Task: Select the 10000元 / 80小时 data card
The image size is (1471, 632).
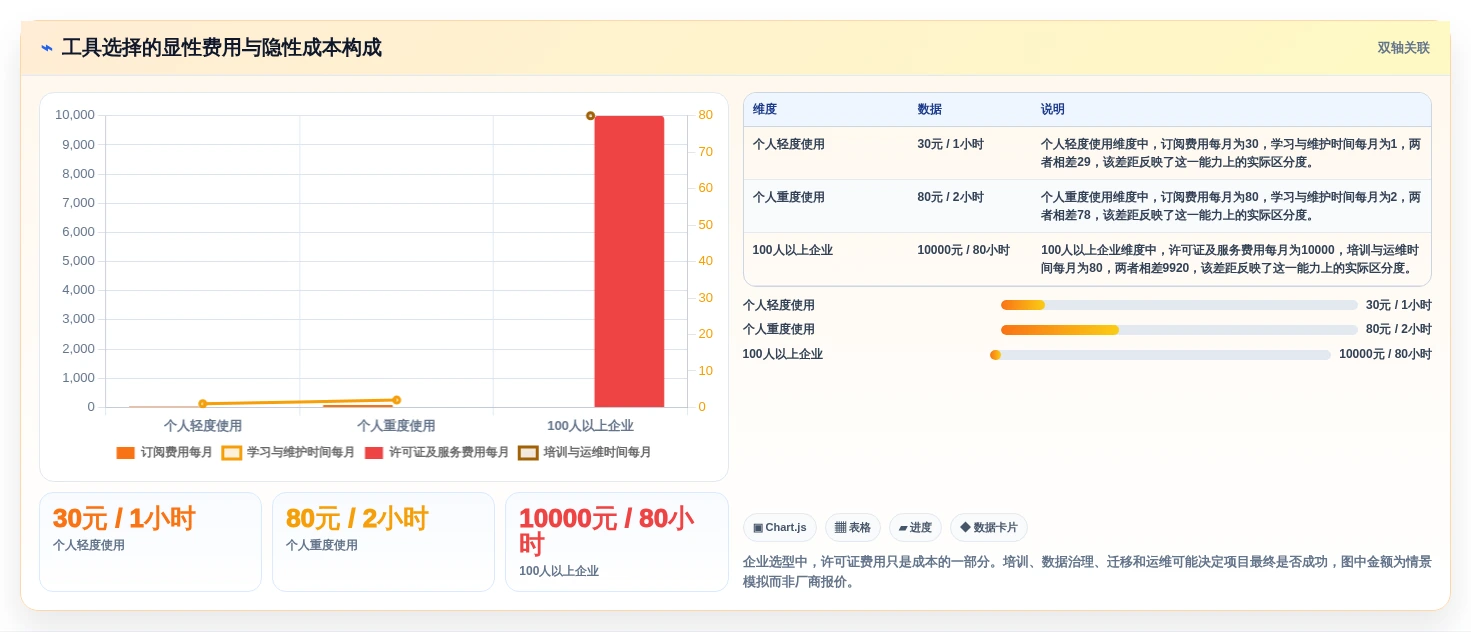Action: (x=617, y=541)
